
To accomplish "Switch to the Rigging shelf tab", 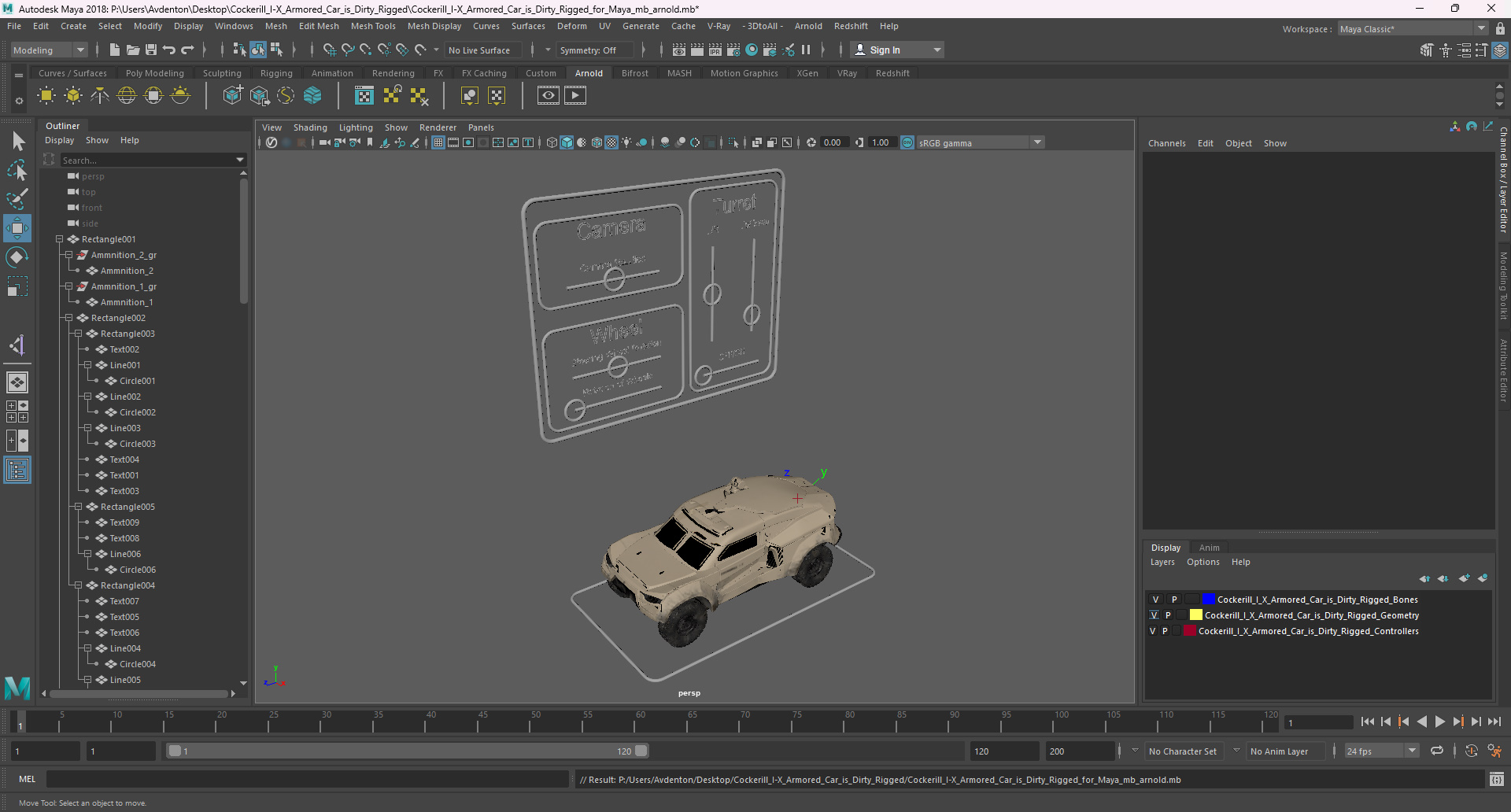I will click(x=276, y=73).
